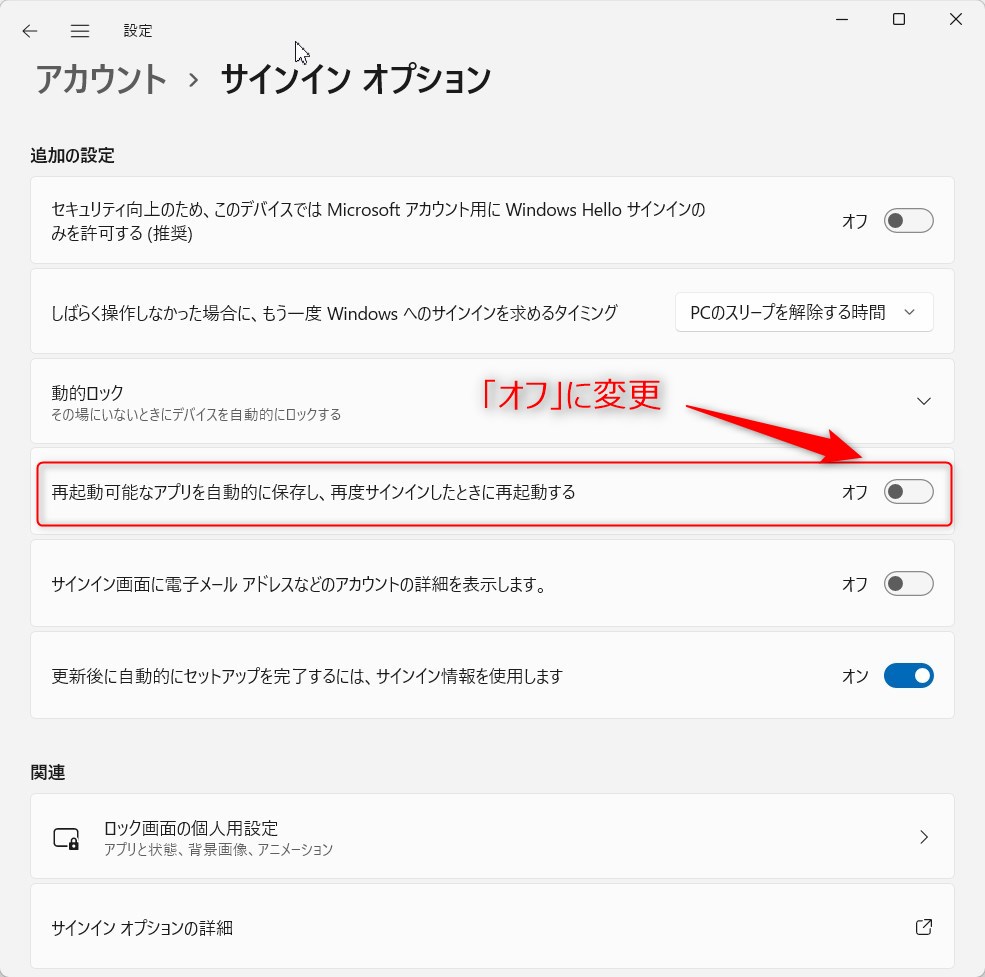985x977 pixels.
Task: Open the PCのスリープを解除する時間 dropdown
Action: tap(804, 312)
